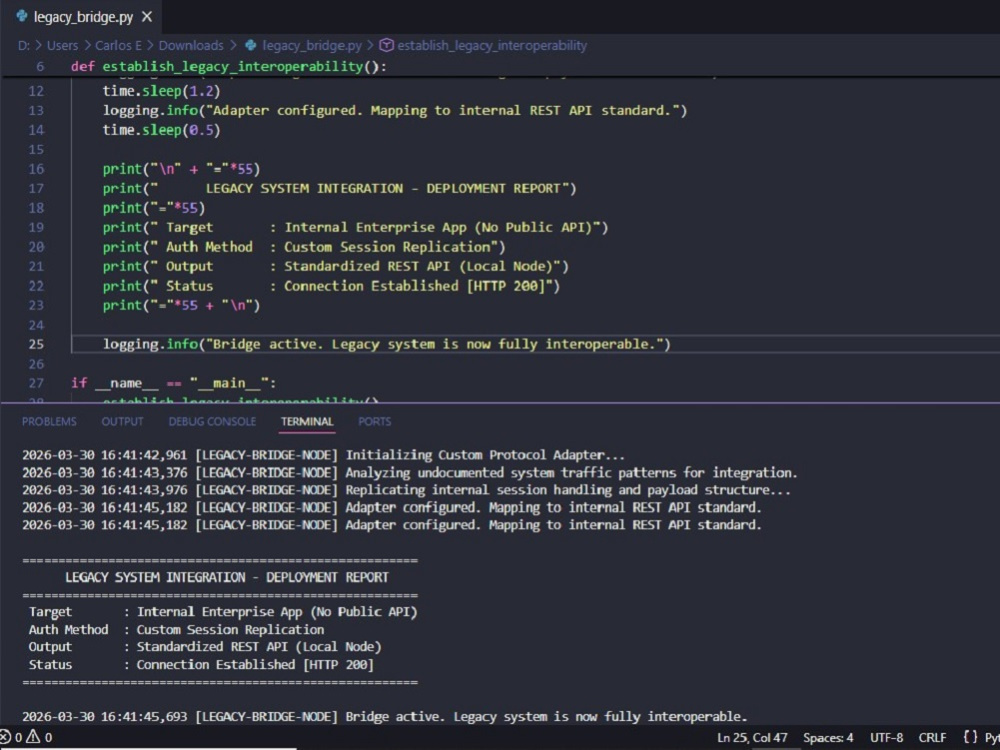Change end of line sequence CRLF
The image size is (1000, 750).
point(932,738)
